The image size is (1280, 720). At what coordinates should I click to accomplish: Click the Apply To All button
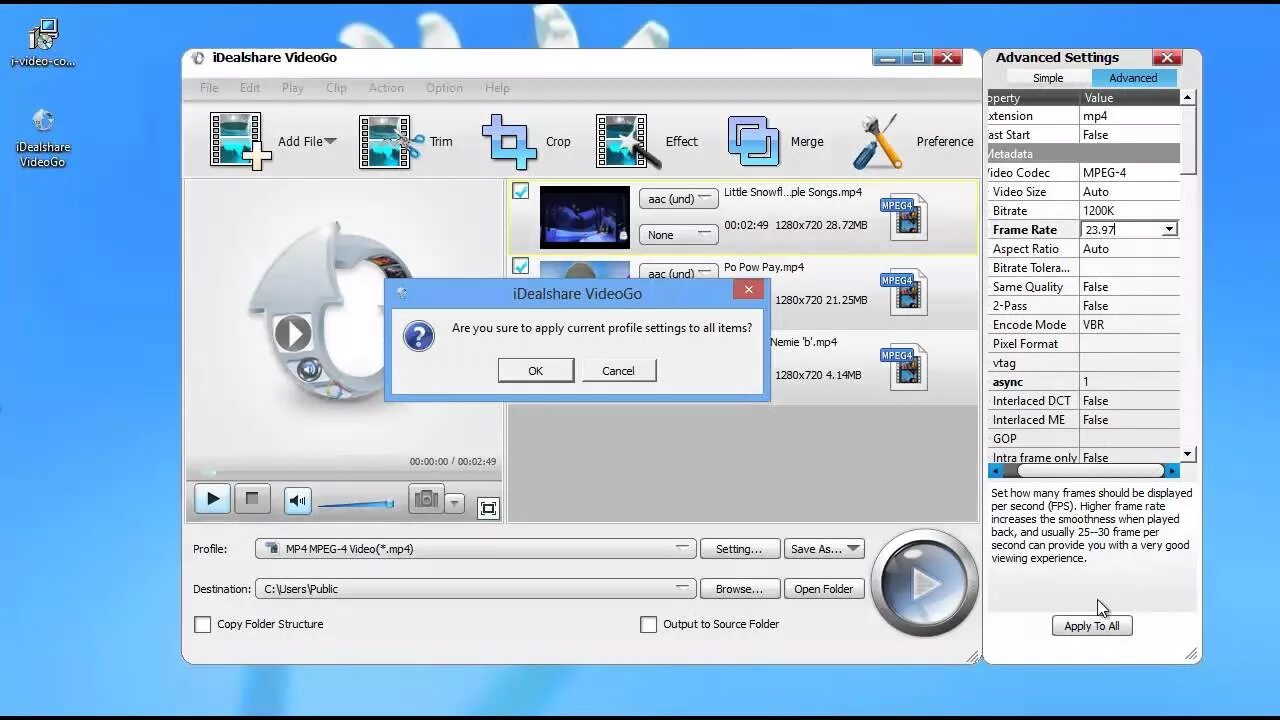pyautogui.click(x=1091, y=626)
